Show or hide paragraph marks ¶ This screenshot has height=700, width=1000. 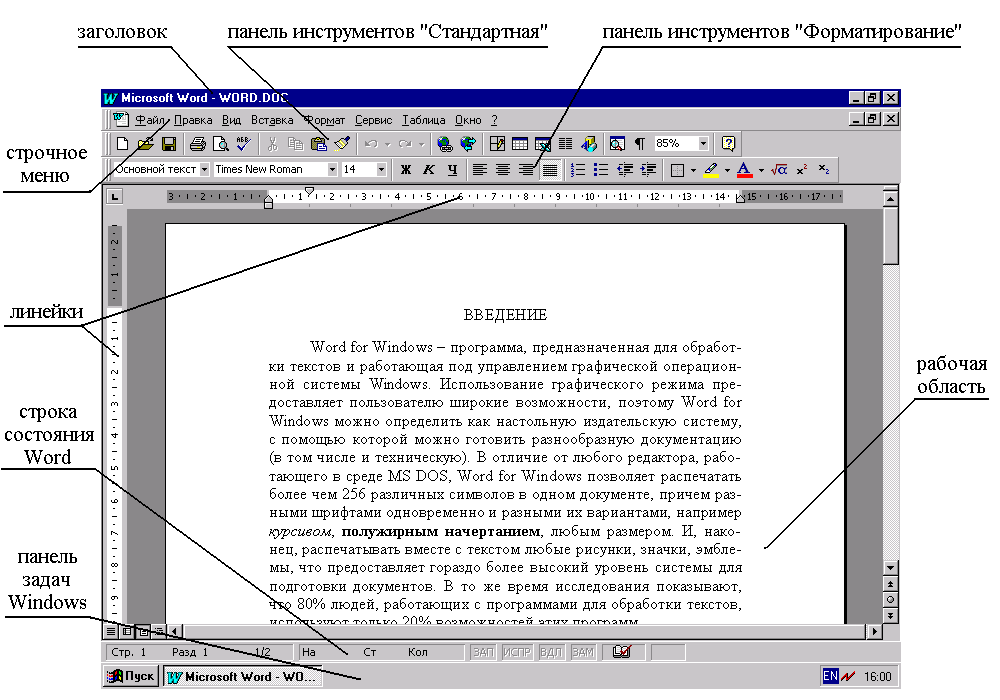(640, 144)
